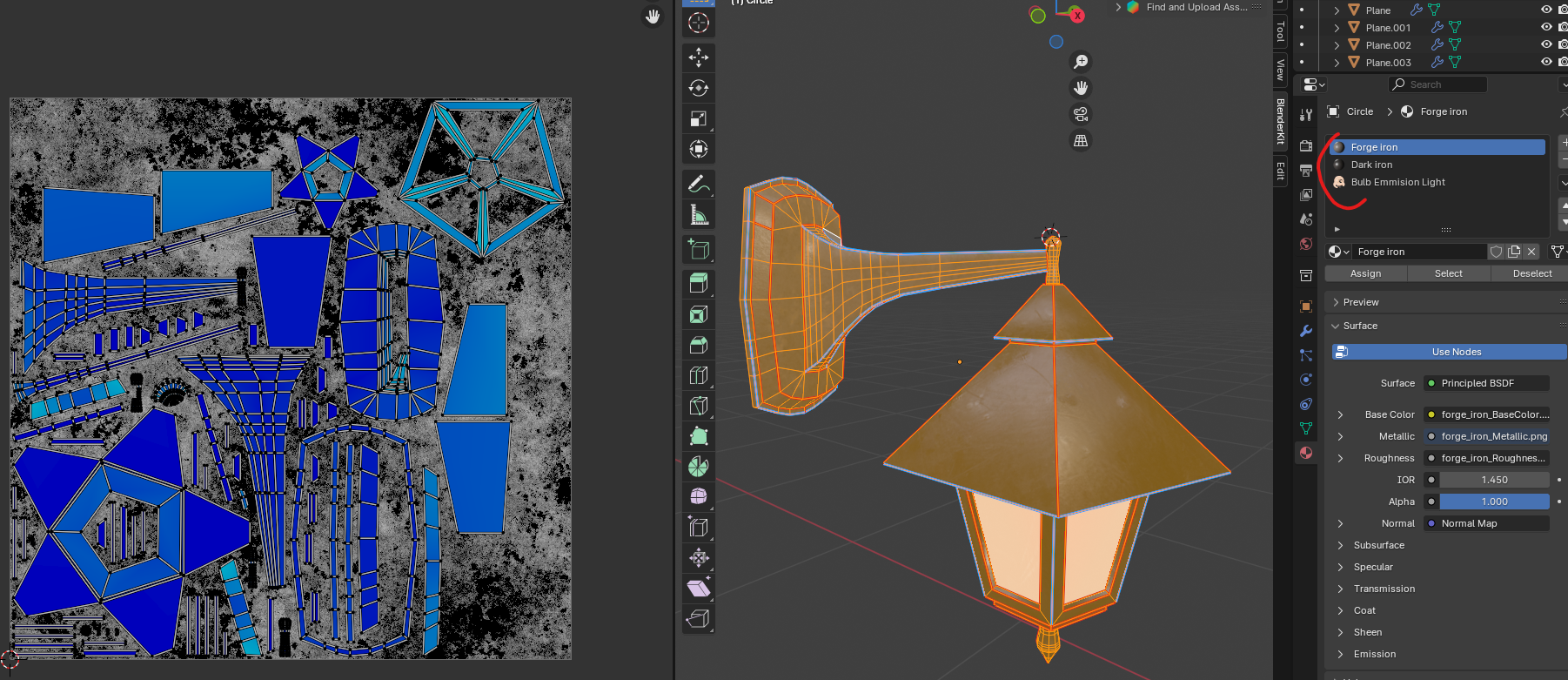Screen dimensions: 1568x680
Task: Select the Edge Slide tool
Action: point(699,528)
